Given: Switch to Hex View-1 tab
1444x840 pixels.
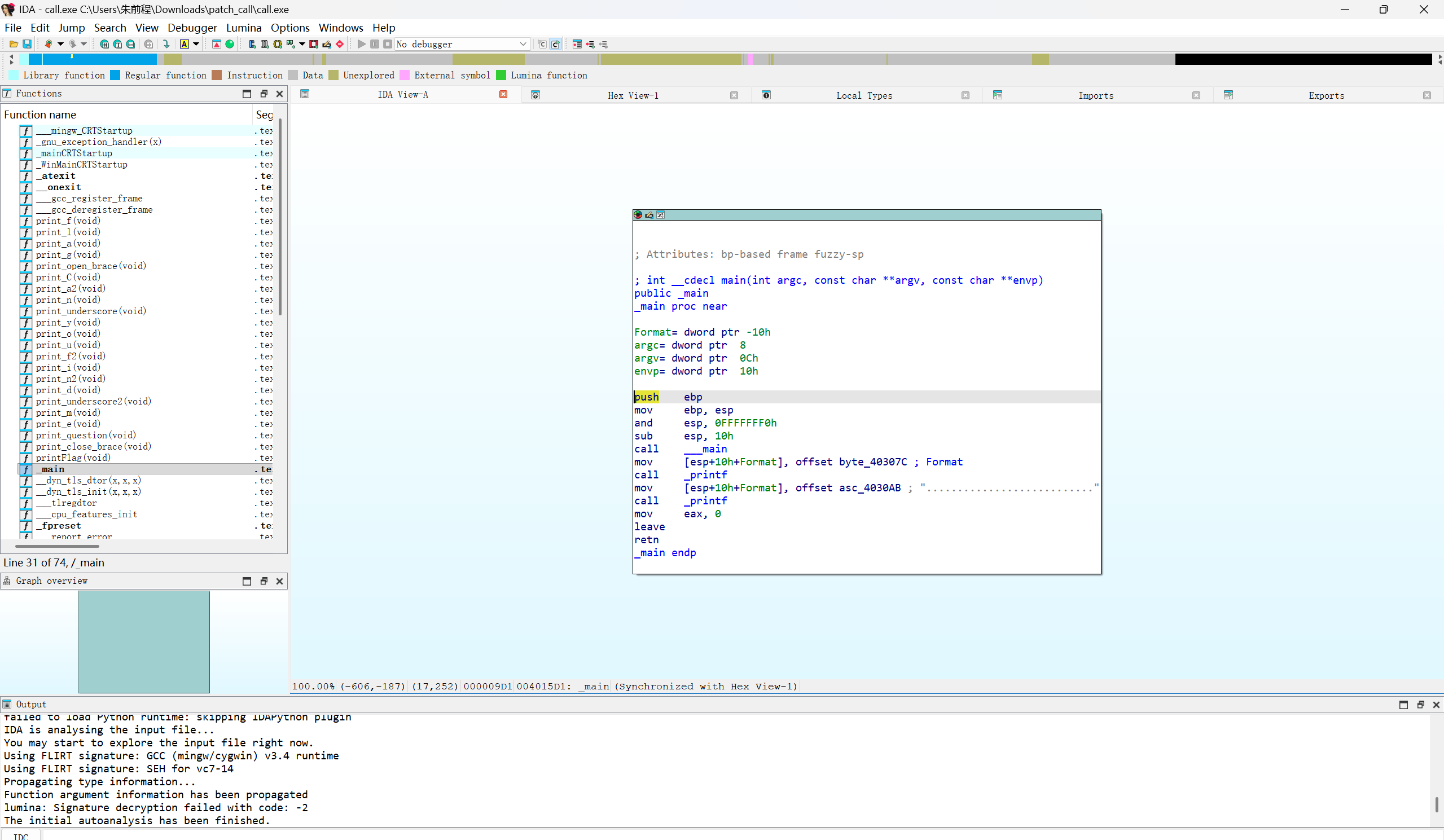Looking at the screenshot, I should pyautogui.click(x=633, y=95).
